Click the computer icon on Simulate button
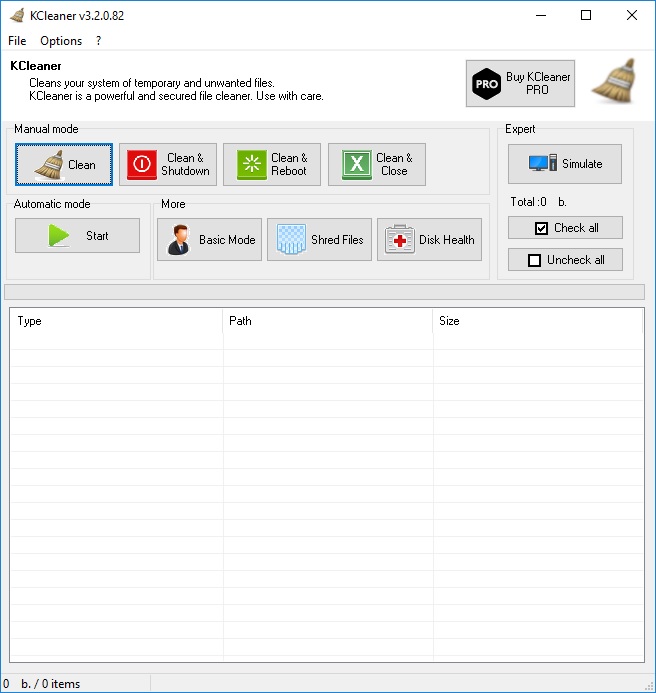The height and width of the screenshot is (693, 656). 542,163
